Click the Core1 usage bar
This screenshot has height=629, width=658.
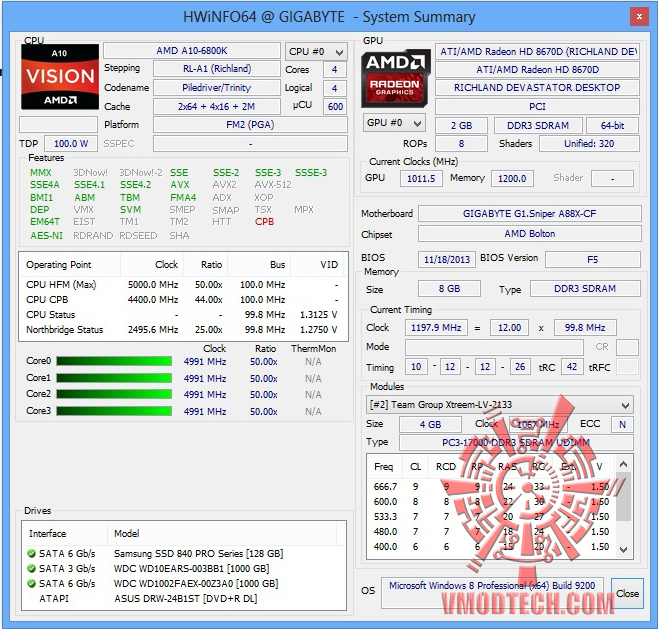(114, 378)
